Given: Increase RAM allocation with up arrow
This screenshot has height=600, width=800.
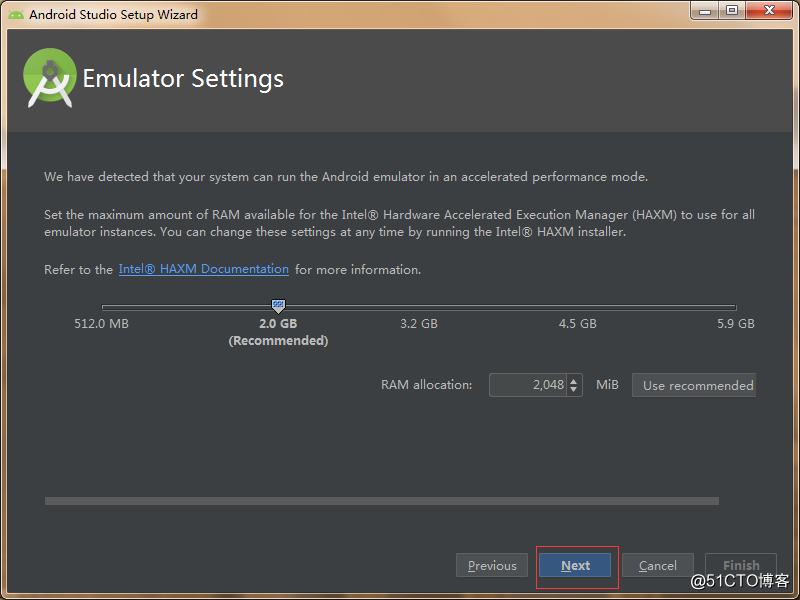Looking at the screenshot, I should (x=574, y=380).
